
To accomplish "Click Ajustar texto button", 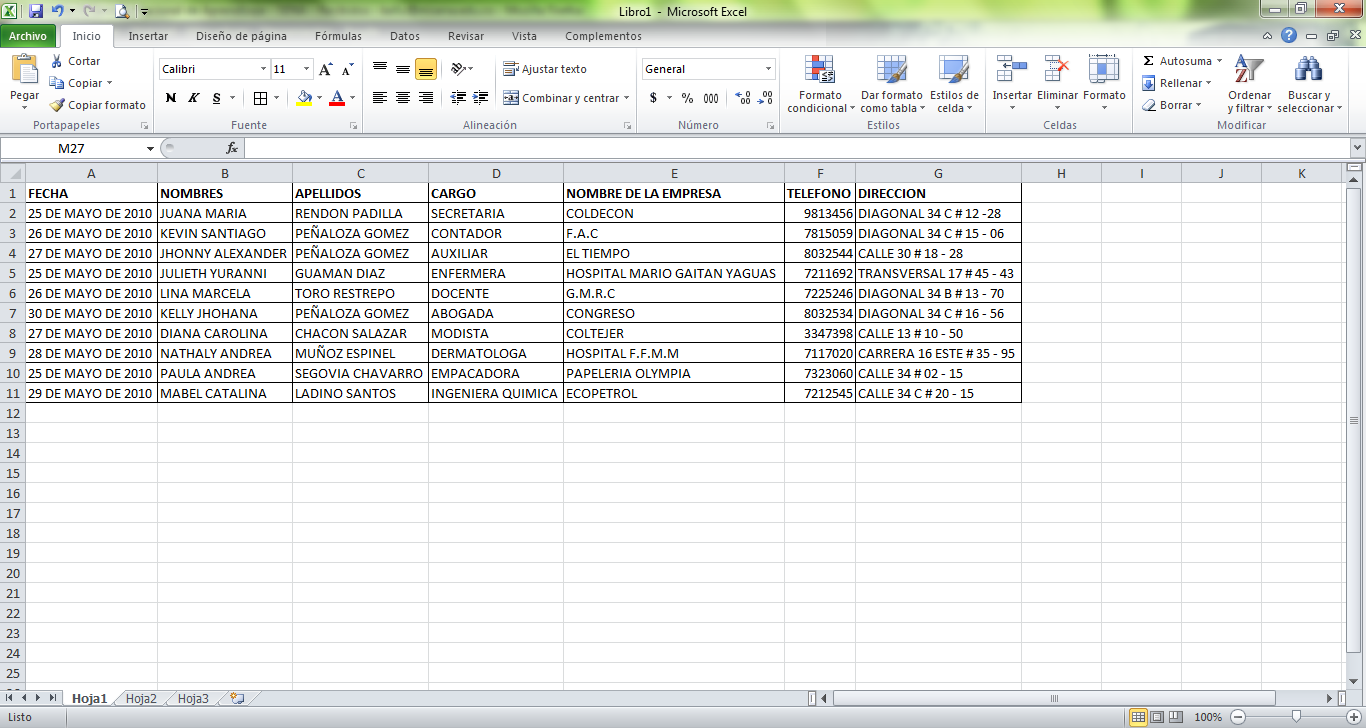I will (545, 69).
